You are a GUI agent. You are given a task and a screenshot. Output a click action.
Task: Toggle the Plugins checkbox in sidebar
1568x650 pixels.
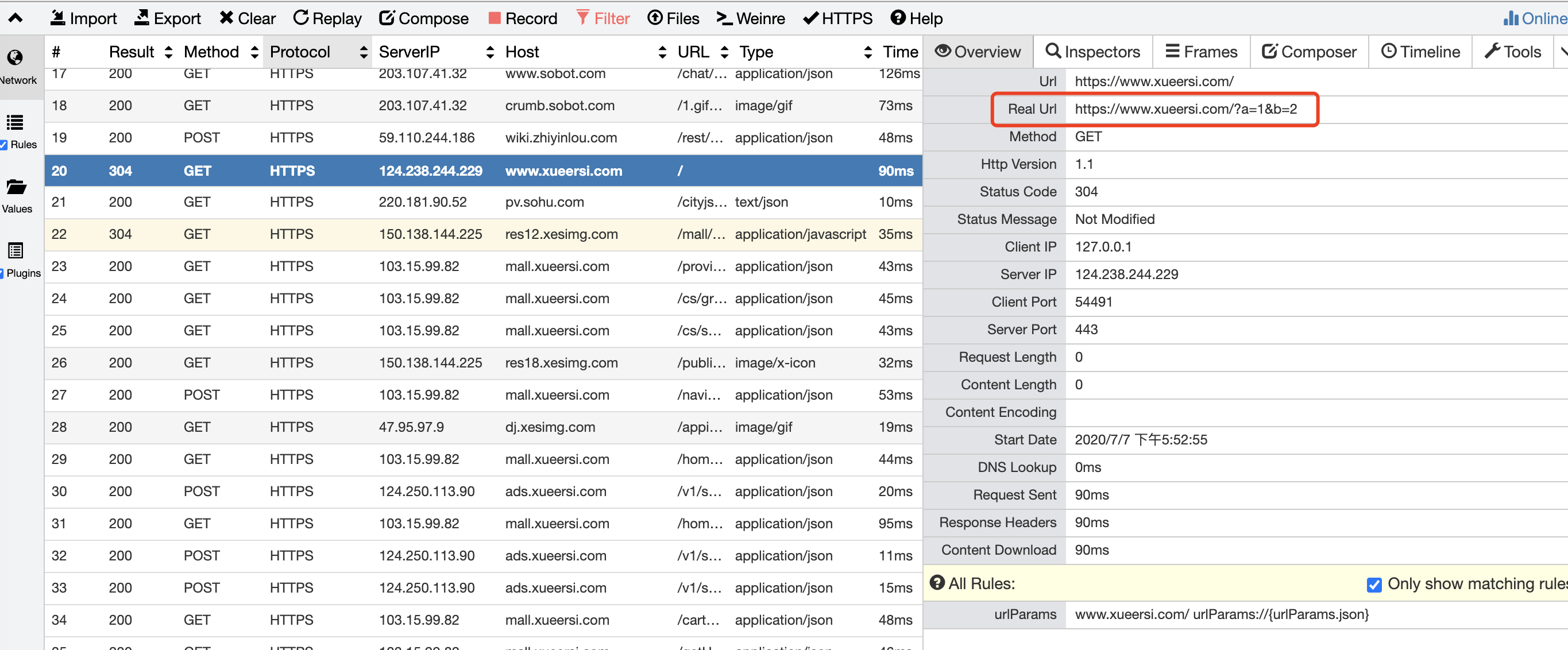2,273
